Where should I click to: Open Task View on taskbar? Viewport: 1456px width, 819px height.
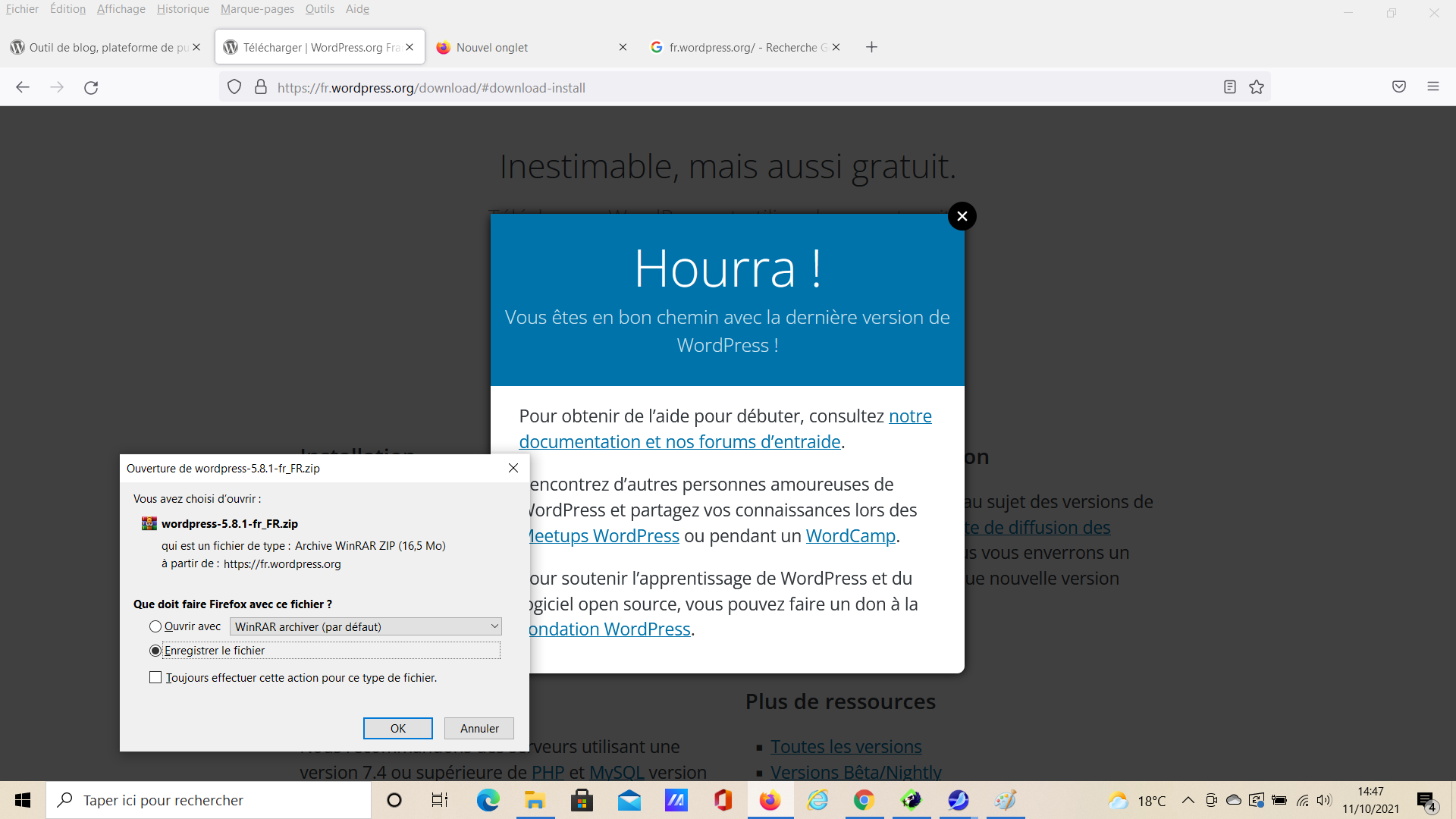point(440,800)
